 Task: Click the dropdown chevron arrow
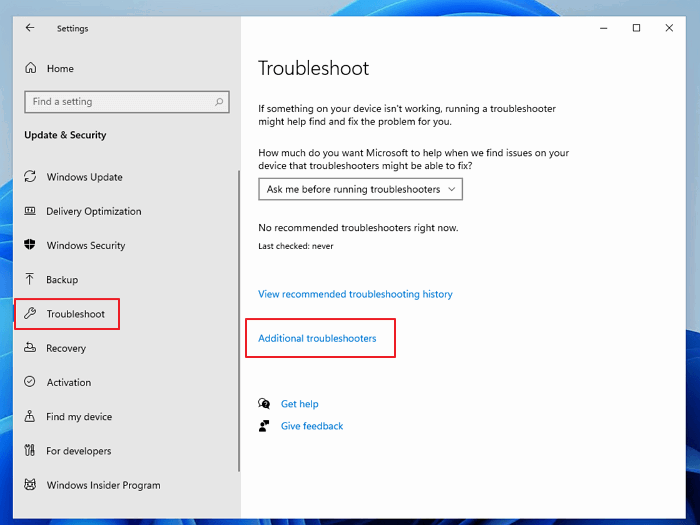coord(451,189)
